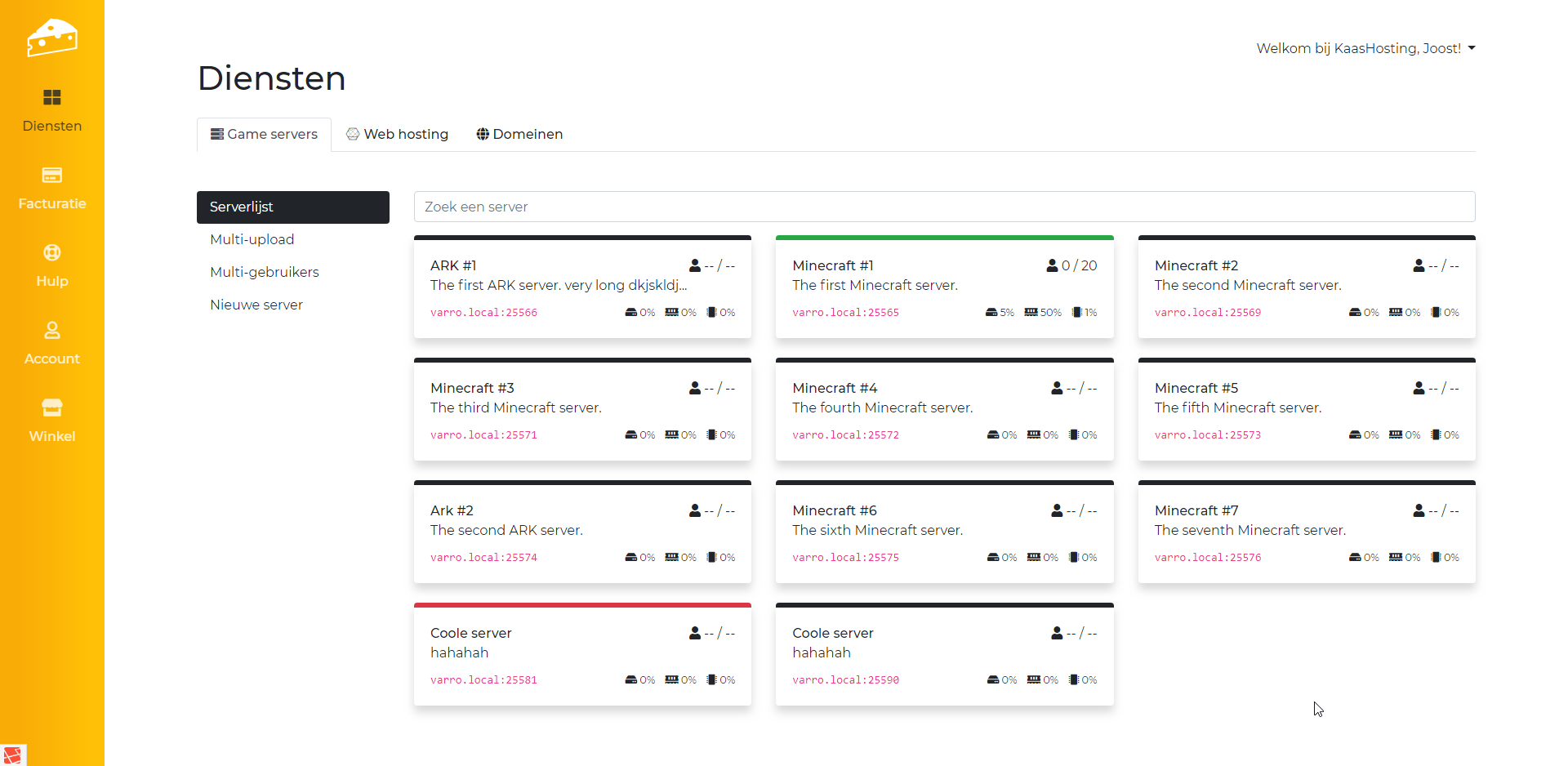
Task: Open Multi-upload in the side menu
Action: coord(252,239)
